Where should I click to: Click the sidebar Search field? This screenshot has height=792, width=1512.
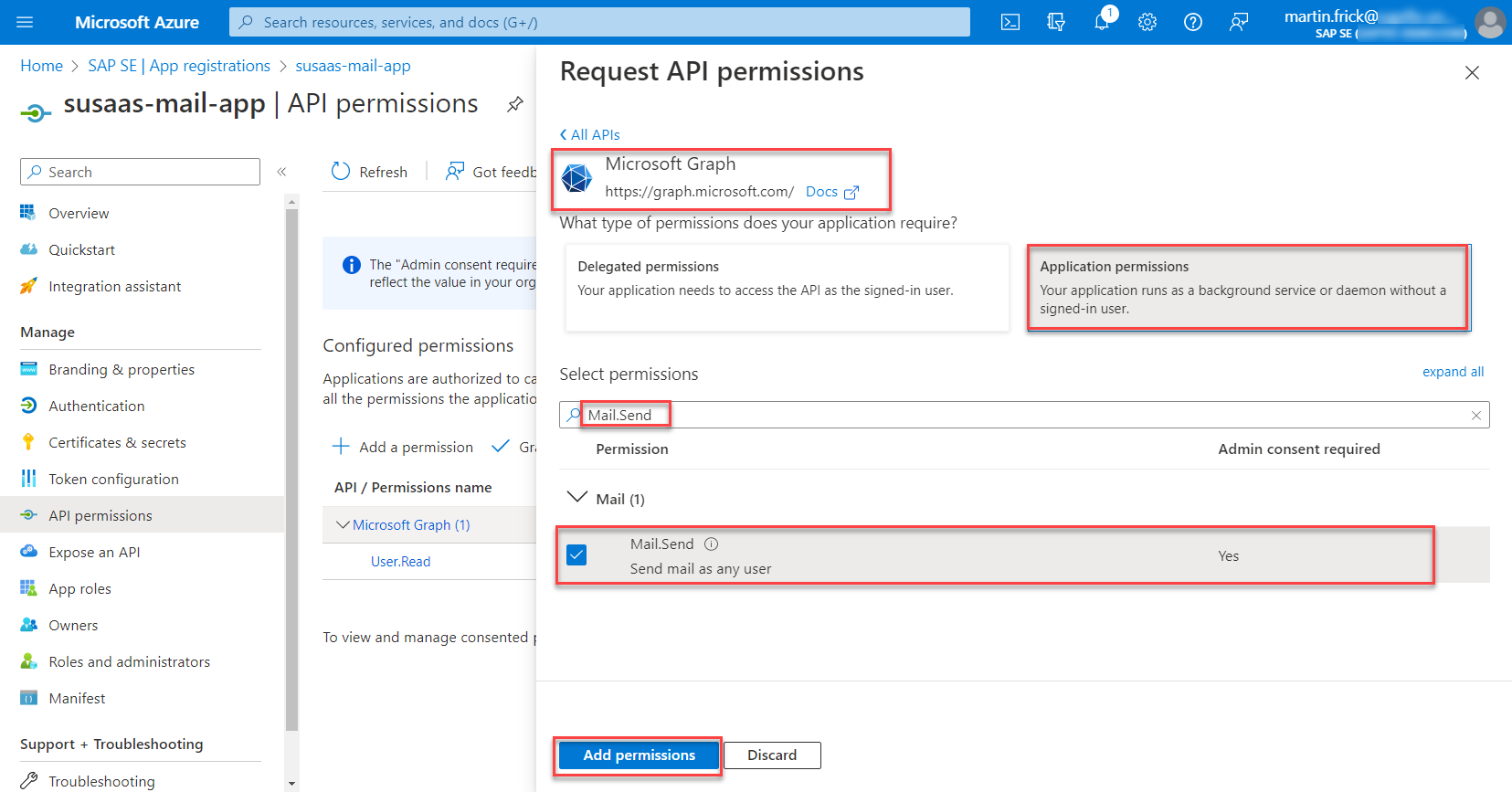tap(141, 172)
